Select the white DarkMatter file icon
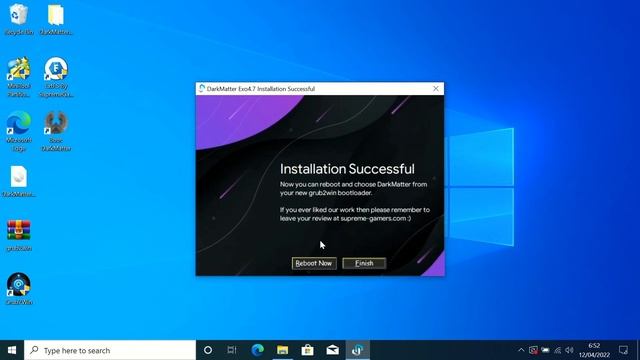This screenshot has width=640, height=360. coord(18,181)
